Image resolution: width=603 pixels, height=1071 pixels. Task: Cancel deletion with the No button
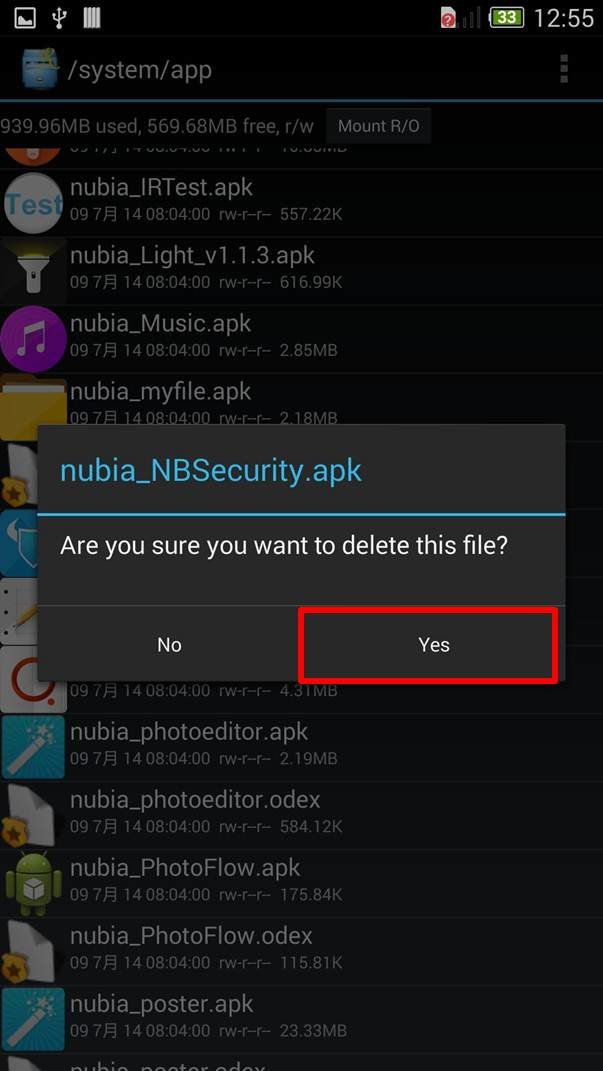[169, 644]
